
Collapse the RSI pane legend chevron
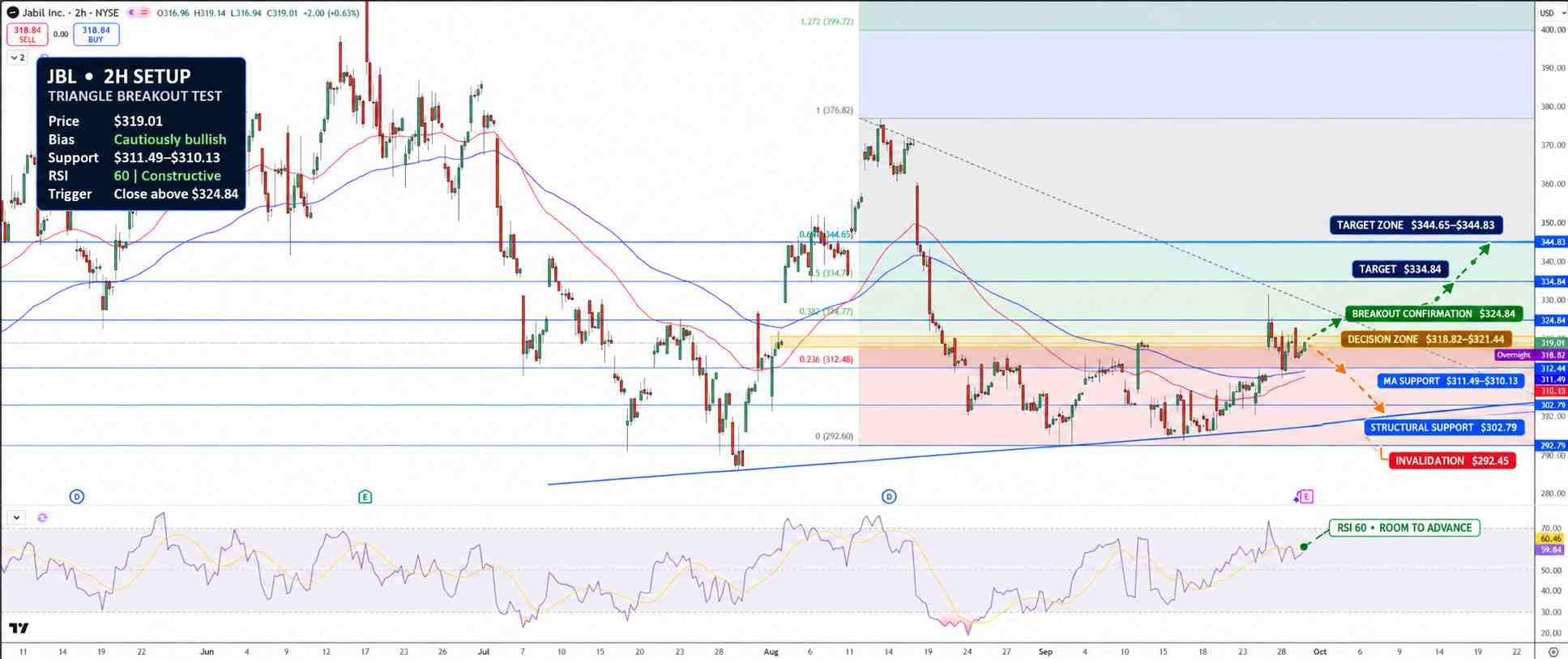[16, 517]
